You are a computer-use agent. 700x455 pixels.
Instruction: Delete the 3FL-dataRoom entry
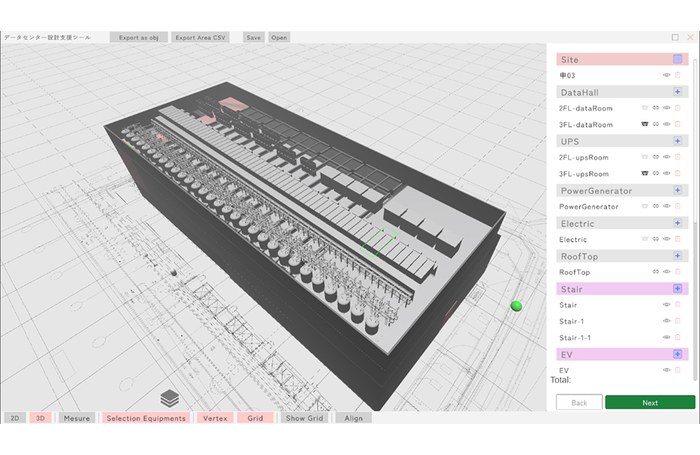(x=678, y=124)
